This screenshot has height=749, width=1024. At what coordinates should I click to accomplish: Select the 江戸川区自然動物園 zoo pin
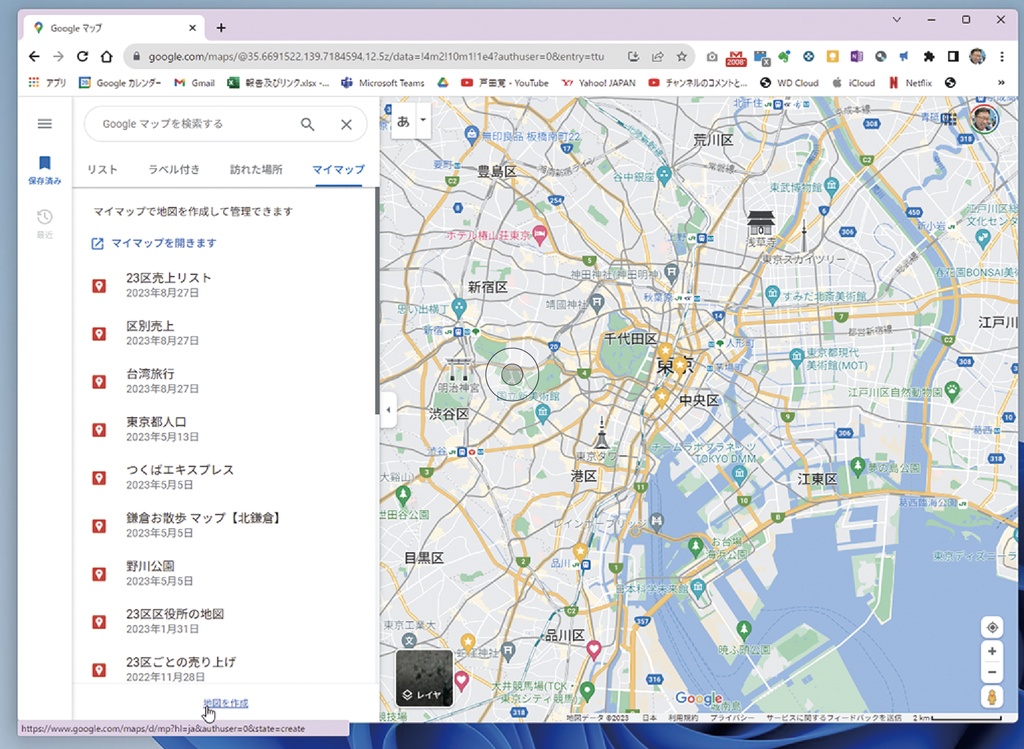tap(952, 389)
